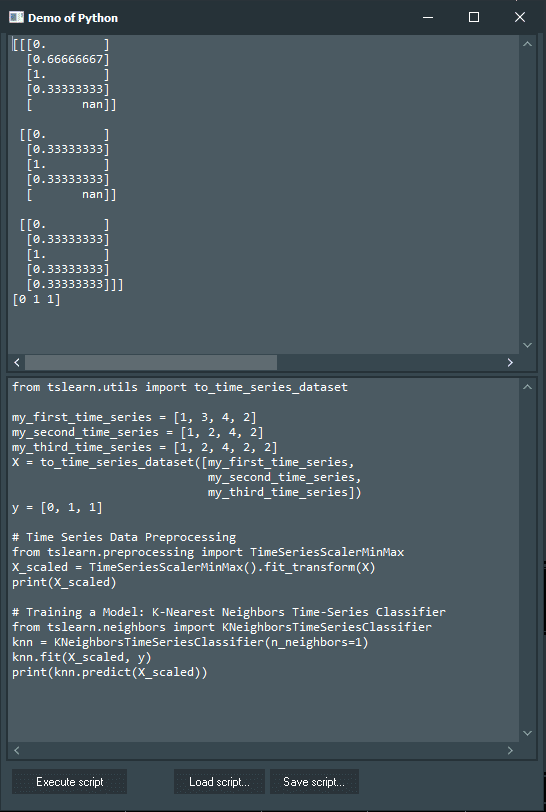The width and height of the screenshot is (546, 812).
Task: Close the Demo of Python window
Action: (520, 18)
